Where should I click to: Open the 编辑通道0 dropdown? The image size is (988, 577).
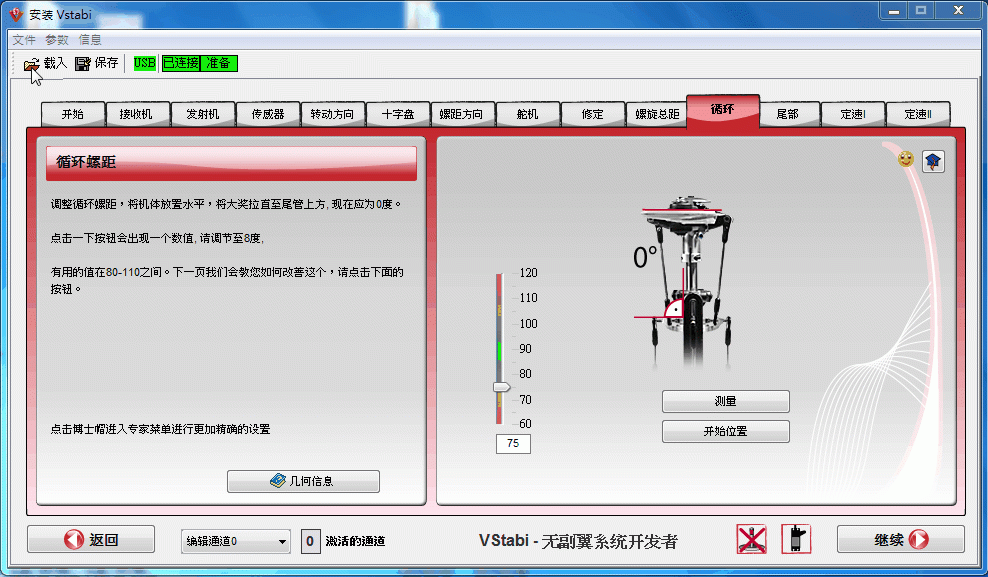pyautogui.click(x=236, y=541)
